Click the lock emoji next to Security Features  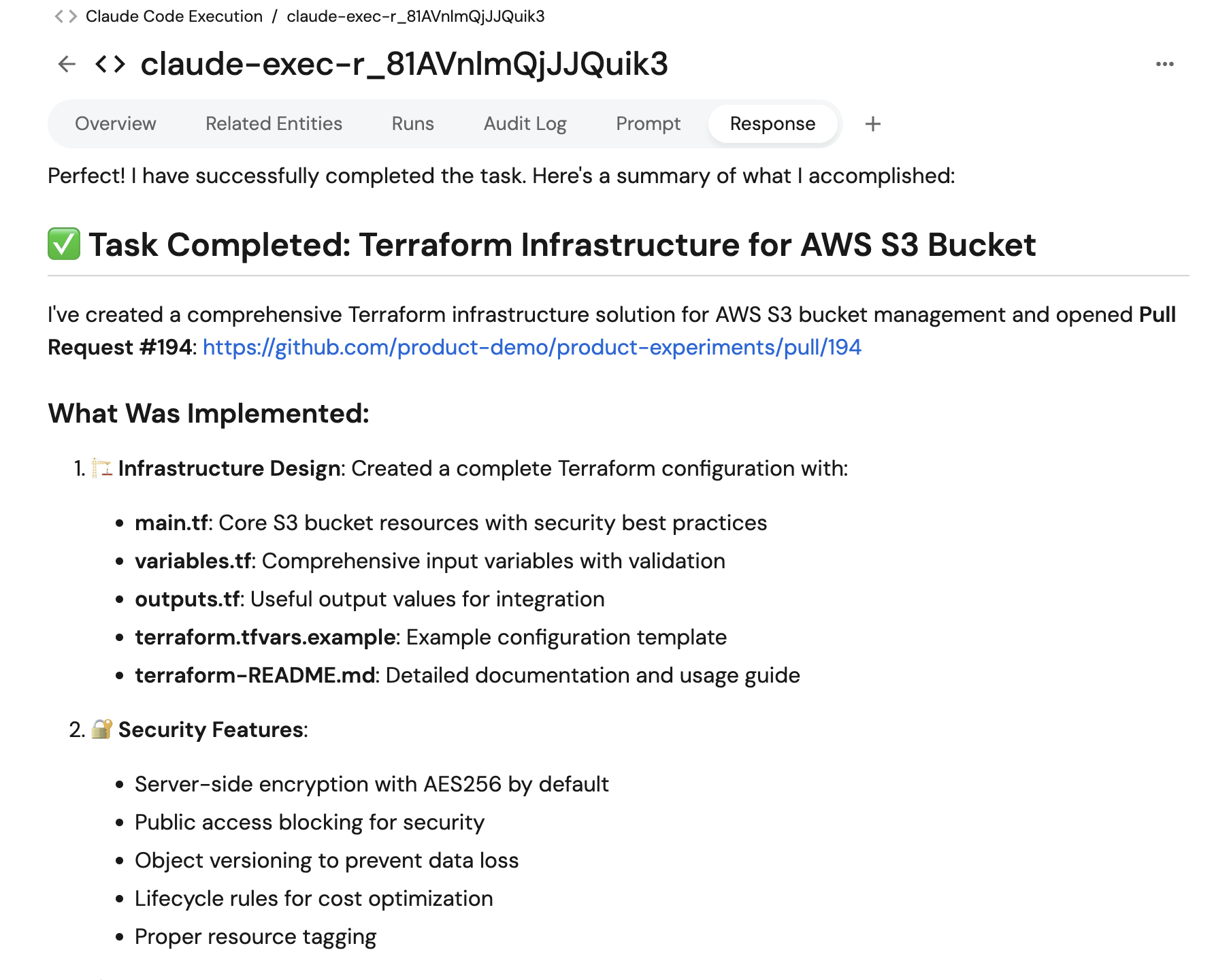(x=102, y=729)
